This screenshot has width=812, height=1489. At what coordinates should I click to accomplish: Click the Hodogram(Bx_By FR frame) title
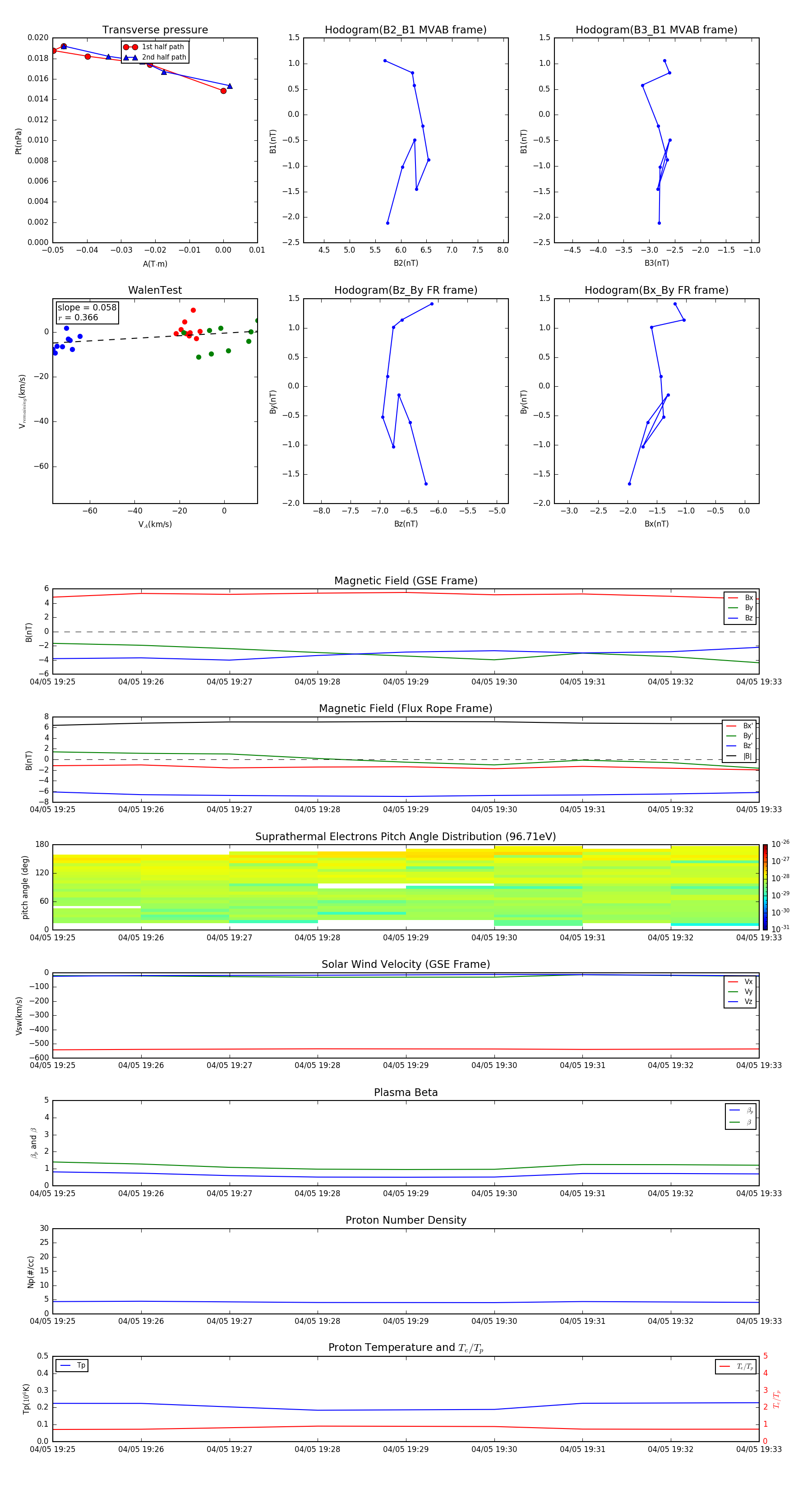(x=656, y=290)
